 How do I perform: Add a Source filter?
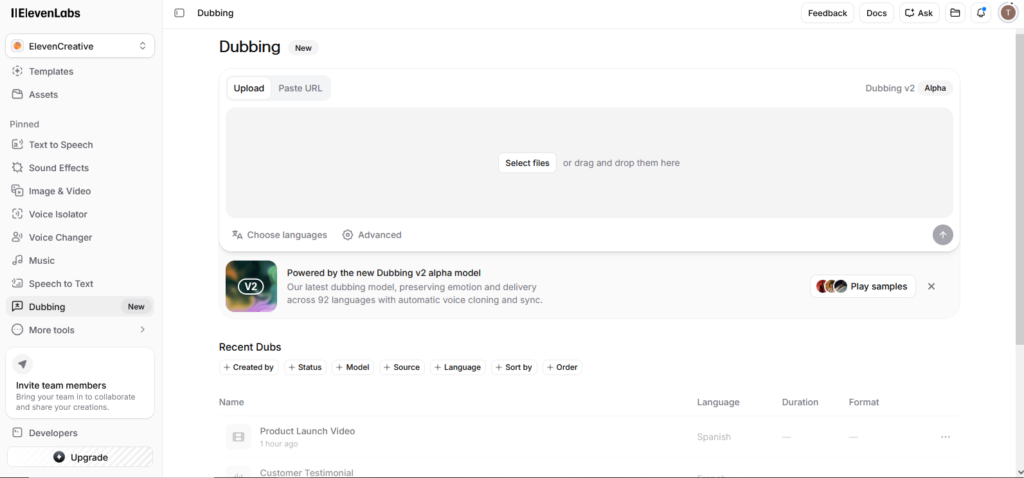coord(402,368)
